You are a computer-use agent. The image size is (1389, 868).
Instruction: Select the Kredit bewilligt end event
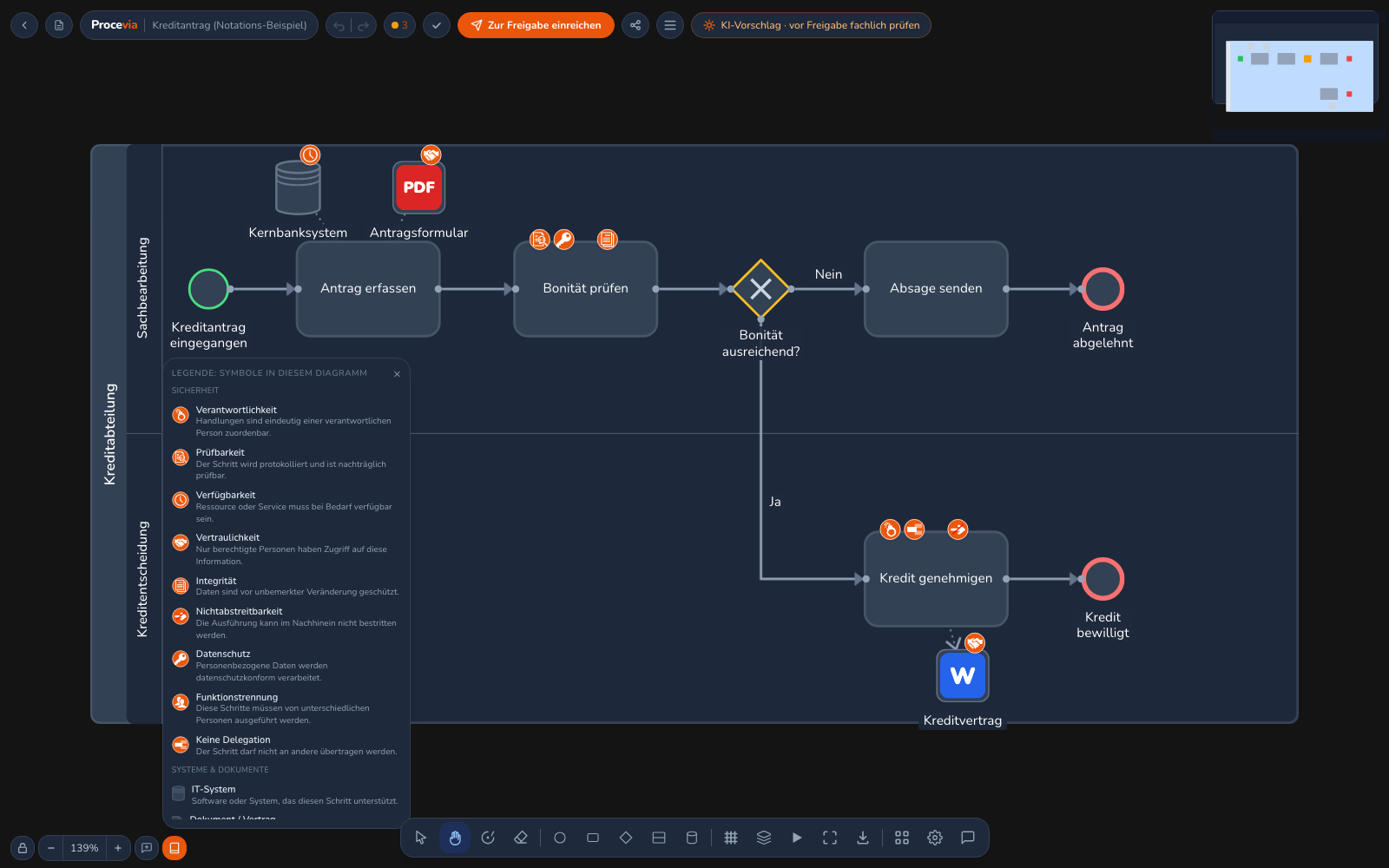click(x=1103, y=579)
